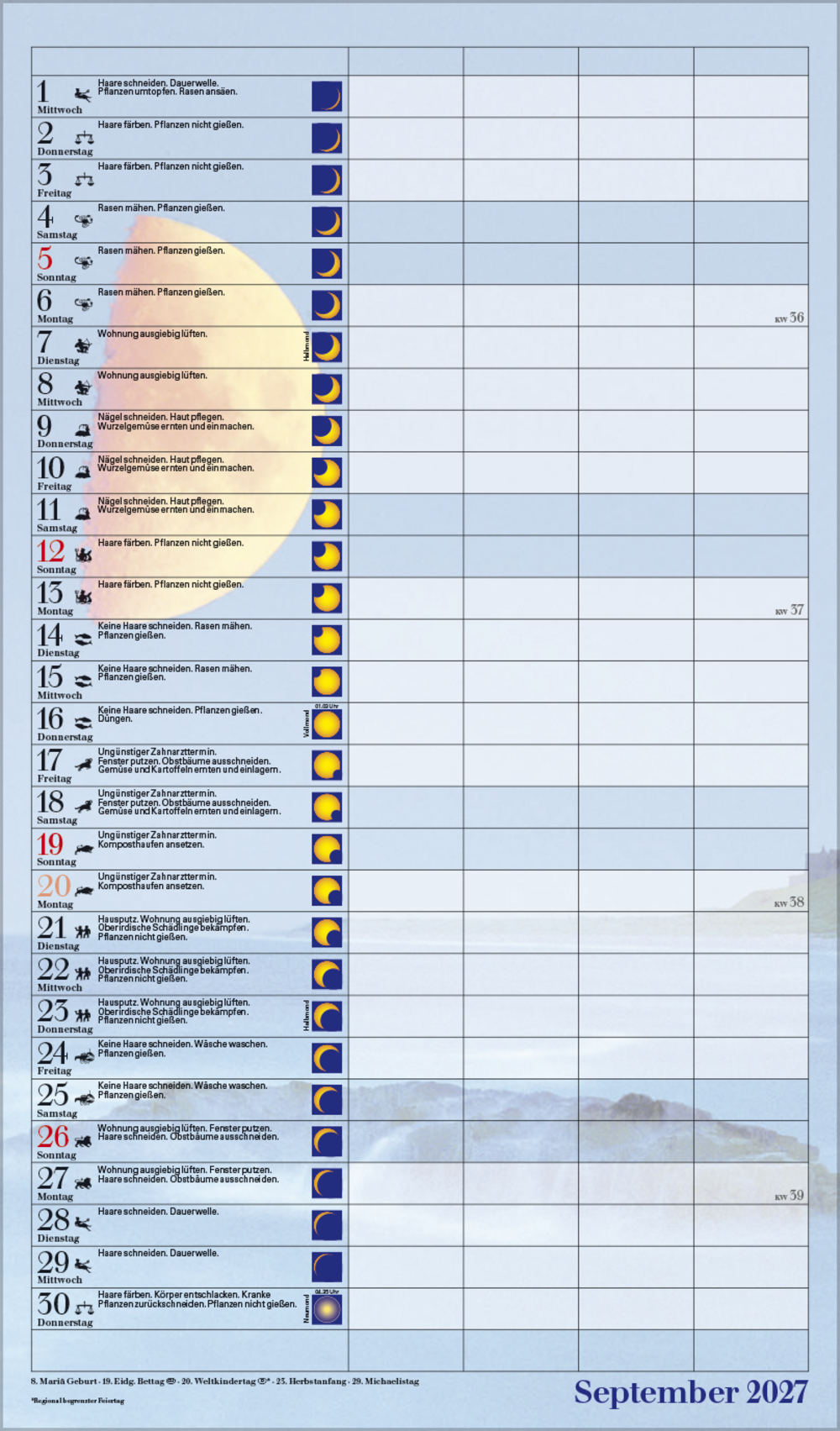Select the scales zodiac icon on September 30
The height and width of the screenshot is (1431, 840).
click(84, 1307)
